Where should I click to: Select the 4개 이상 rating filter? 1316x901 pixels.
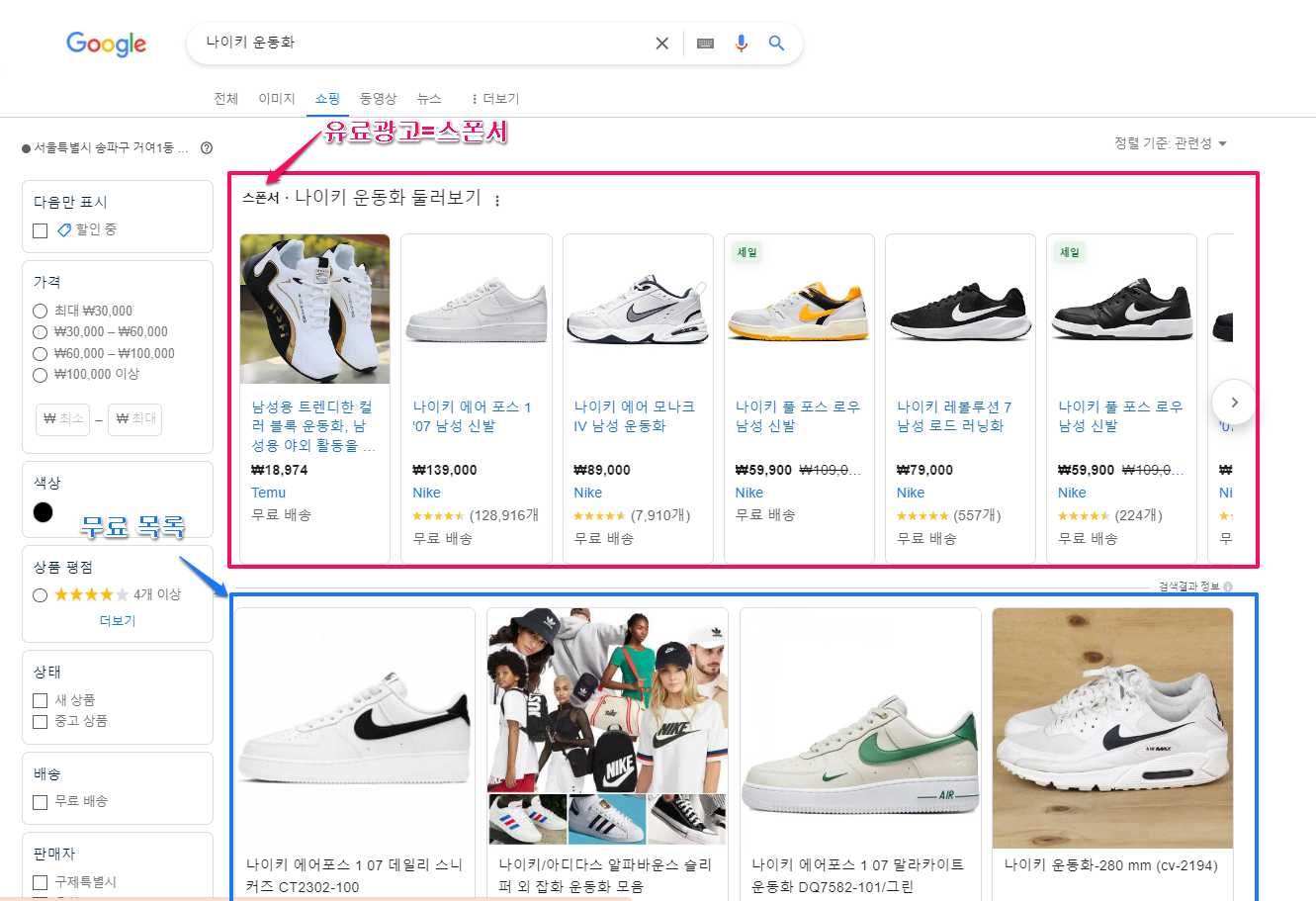coord(41,595)
